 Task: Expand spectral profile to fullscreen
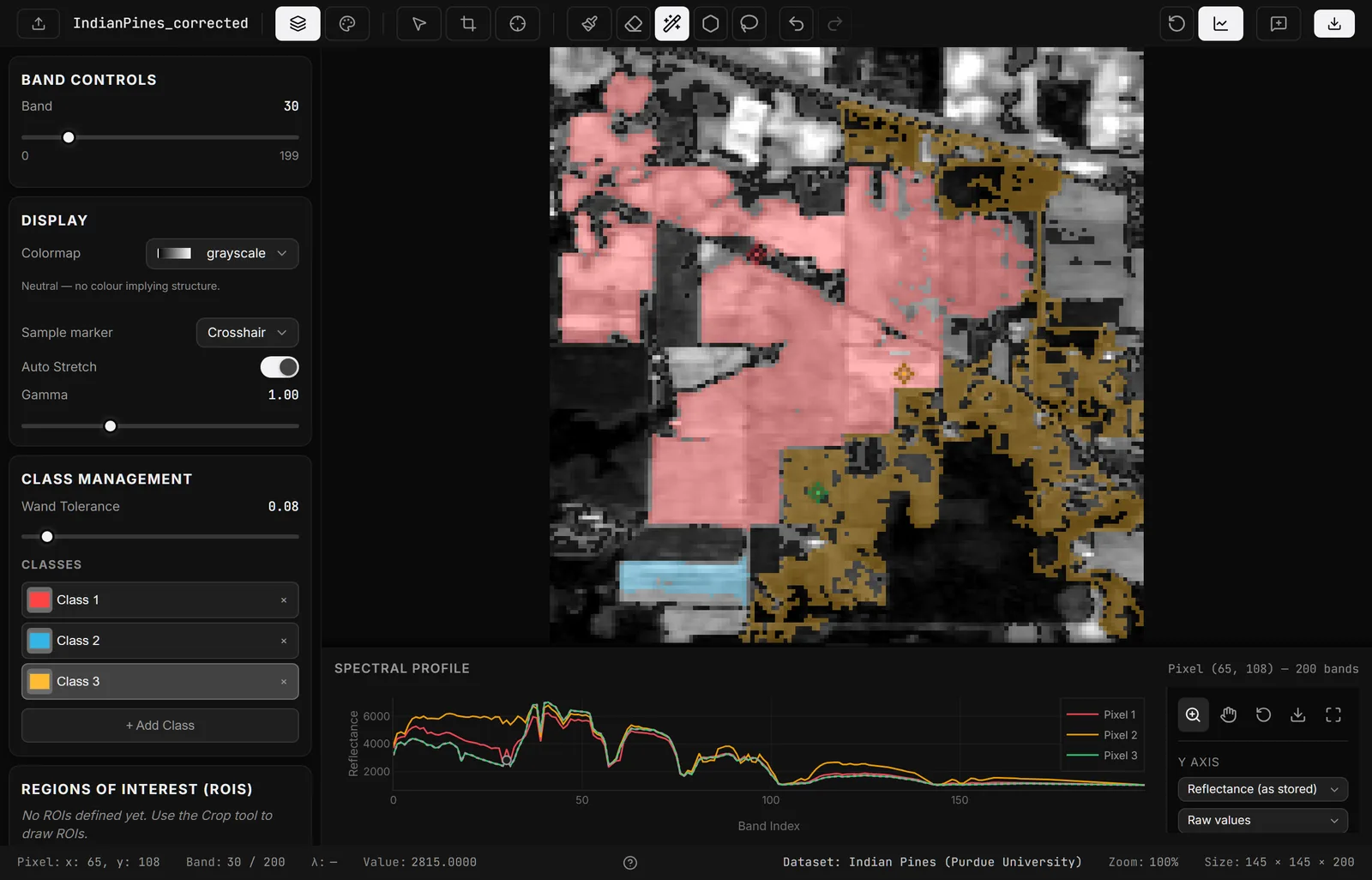1333,715
